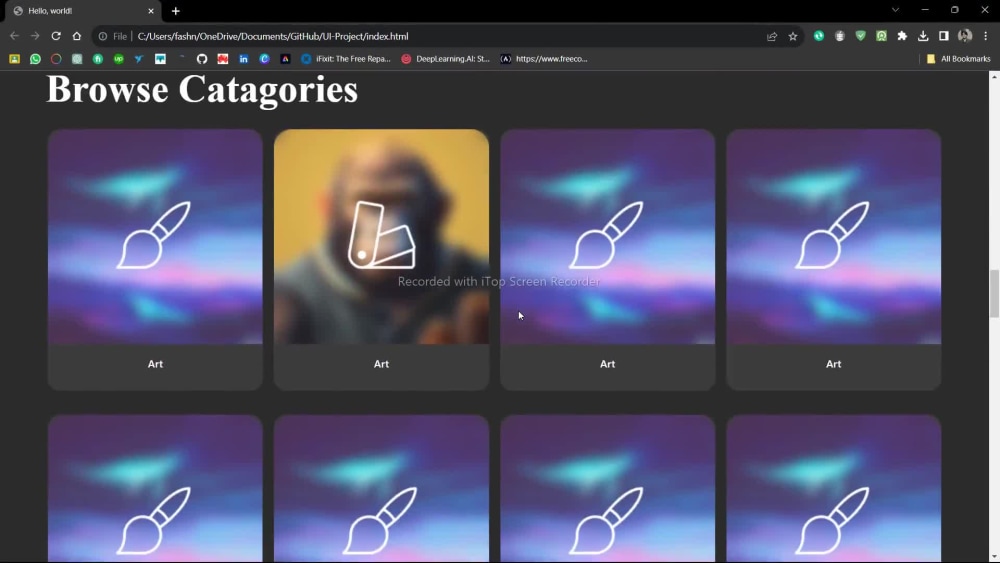Open the colorful circle bookmark icon
Screen dimensions: 1000x563
point(56,59)
